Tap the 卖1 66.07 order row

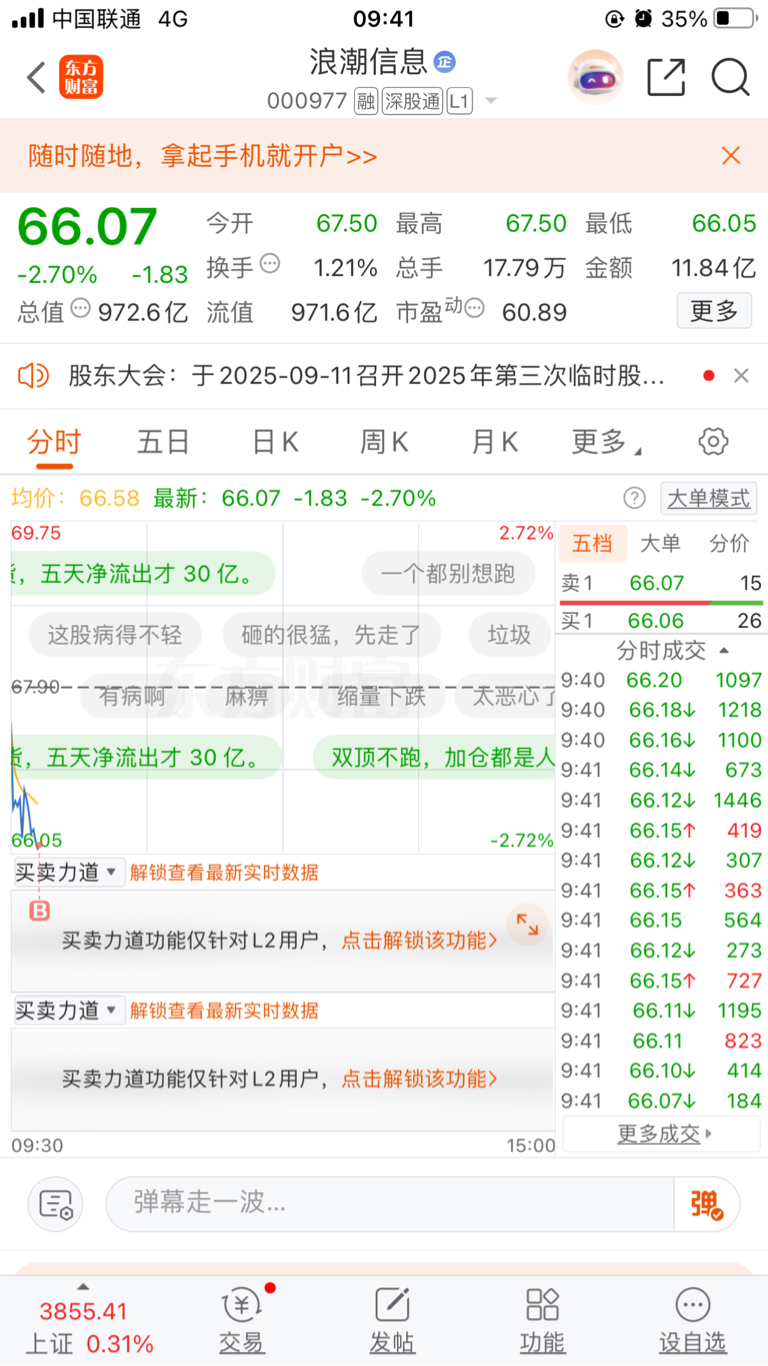(661, 583)
